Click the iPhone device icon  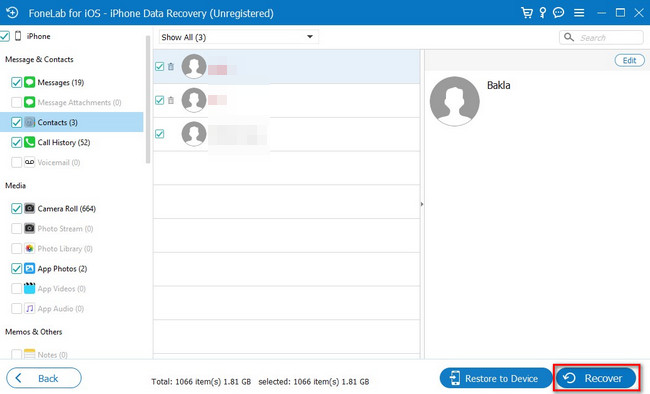pyautogui.click(x=18, y=36)
